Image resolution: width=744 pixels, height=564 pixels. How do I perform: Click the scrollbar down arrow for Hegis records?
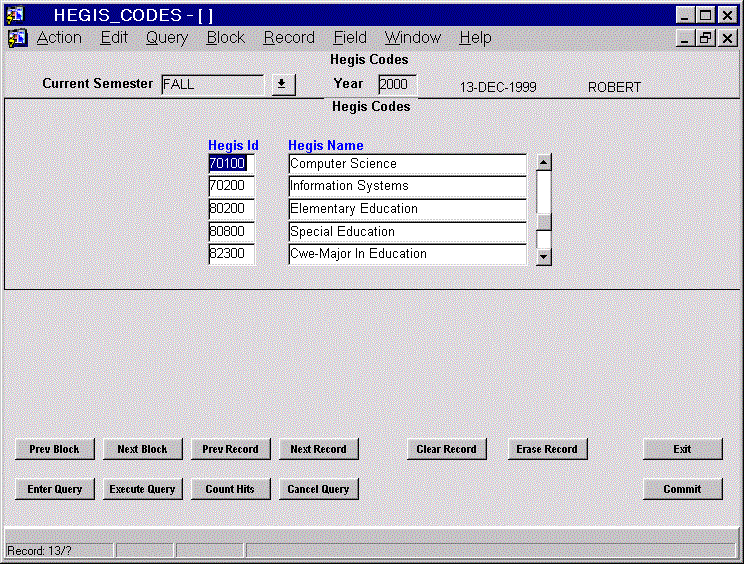click(543, 257)
